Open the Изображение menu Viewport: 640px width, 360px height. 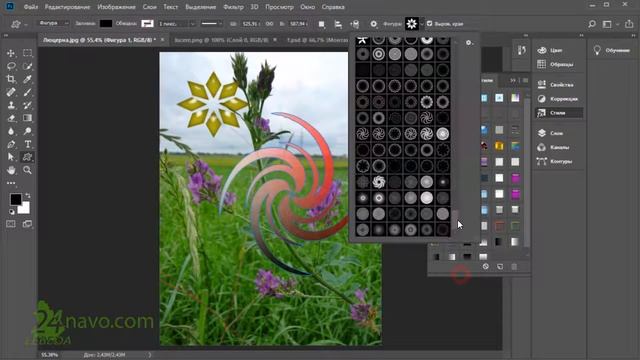pos(116,7)
